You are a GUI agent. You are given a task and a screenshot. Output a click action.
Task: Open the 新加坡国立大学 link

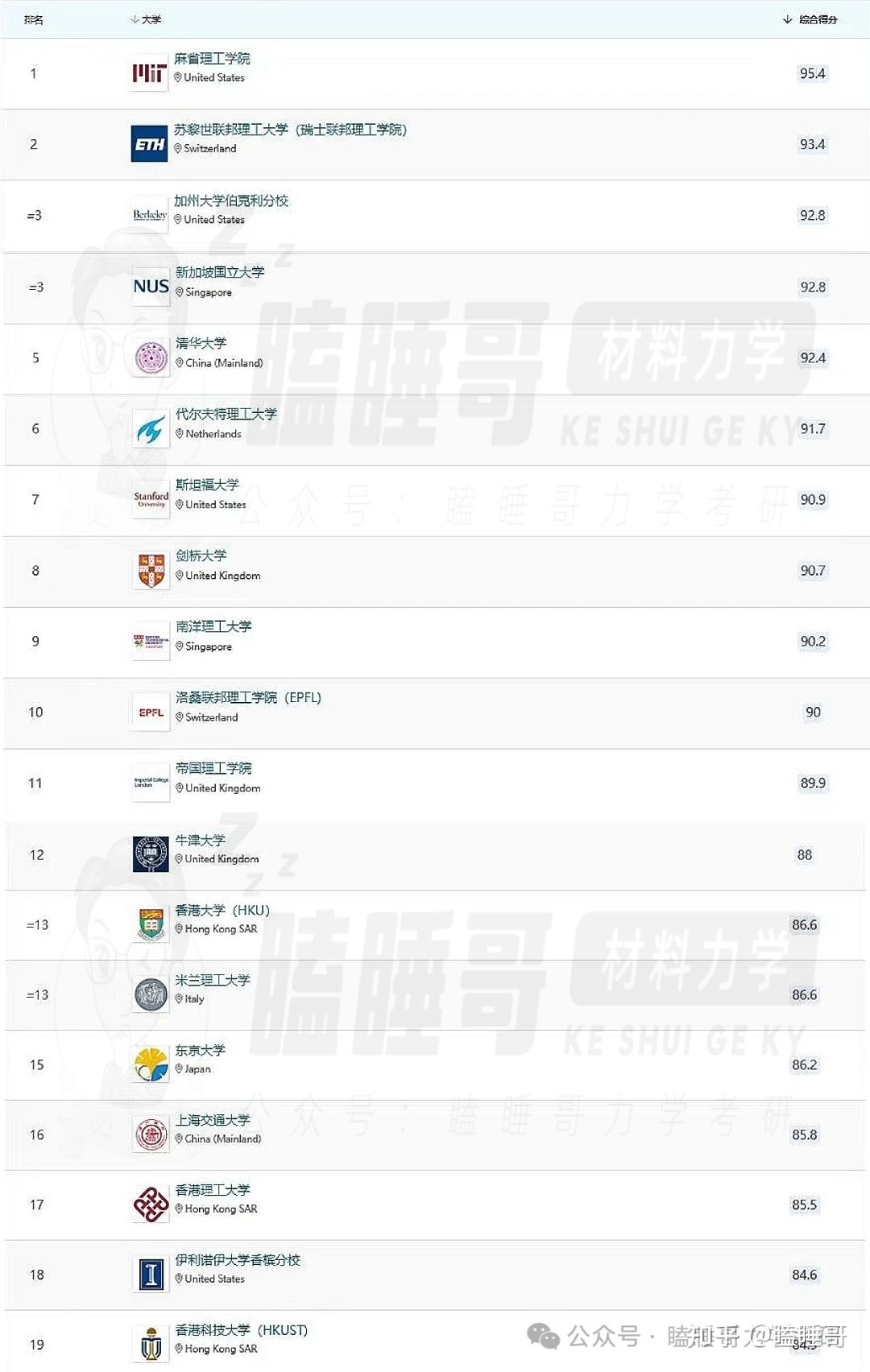[x=220, y=272]
